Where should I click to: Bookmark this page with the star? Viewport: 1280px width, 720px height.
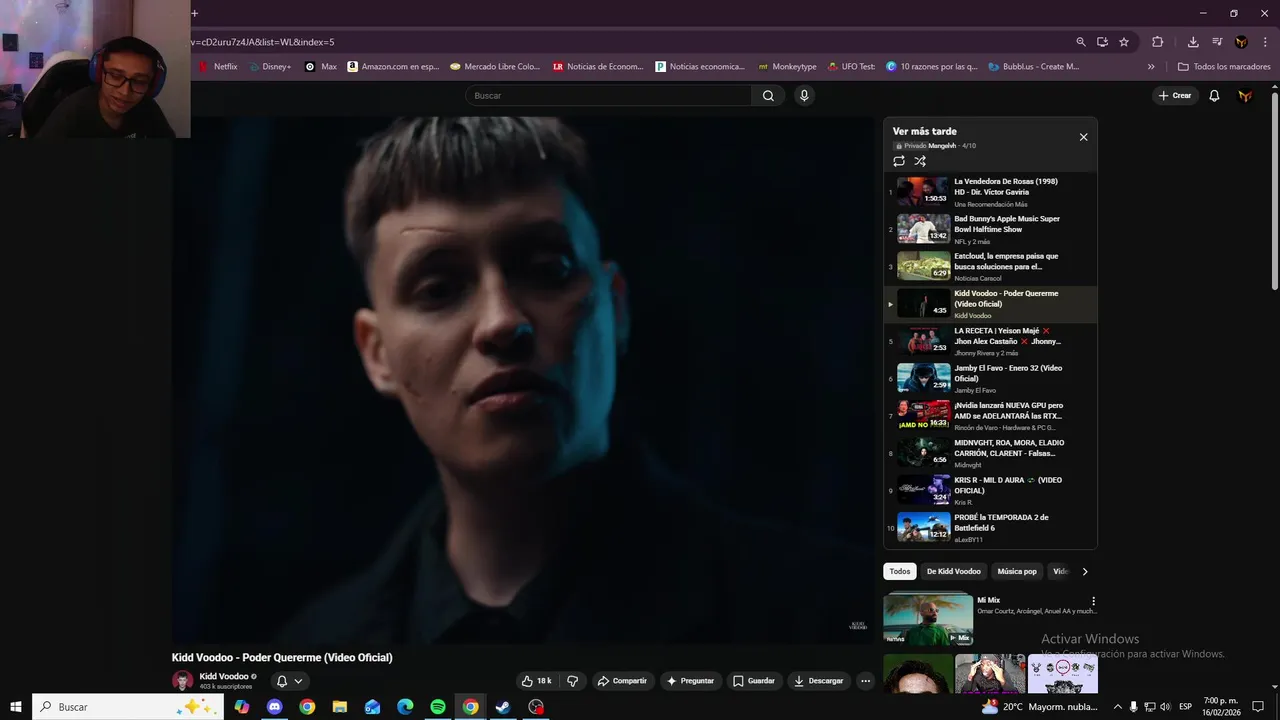point(1124,42)
